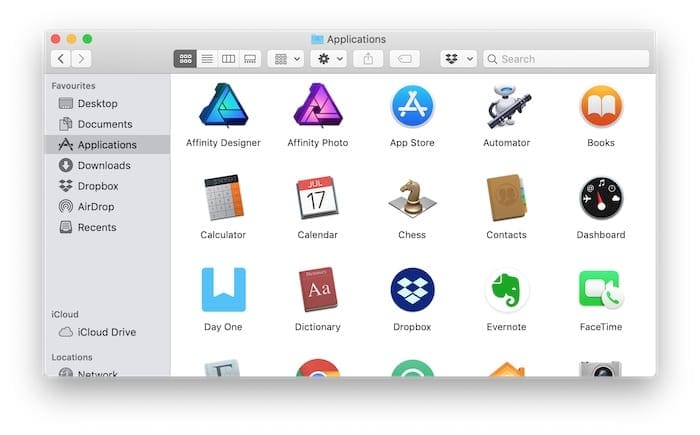
Task: Click the Applications folder icon in title bar
Action: pyautogui.click(x=317, y=39)
